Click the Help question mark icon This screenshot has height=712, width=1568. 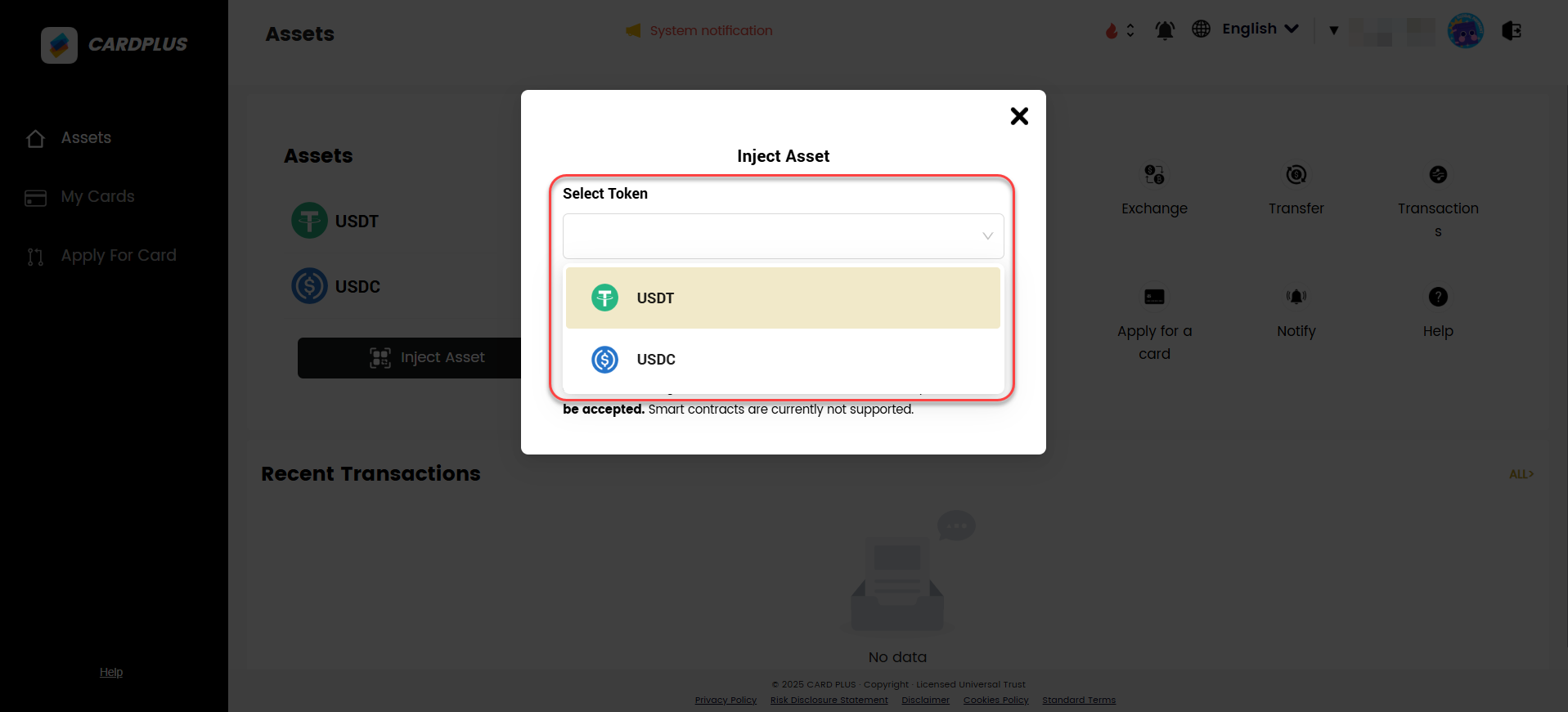[x=1437, y=298]
